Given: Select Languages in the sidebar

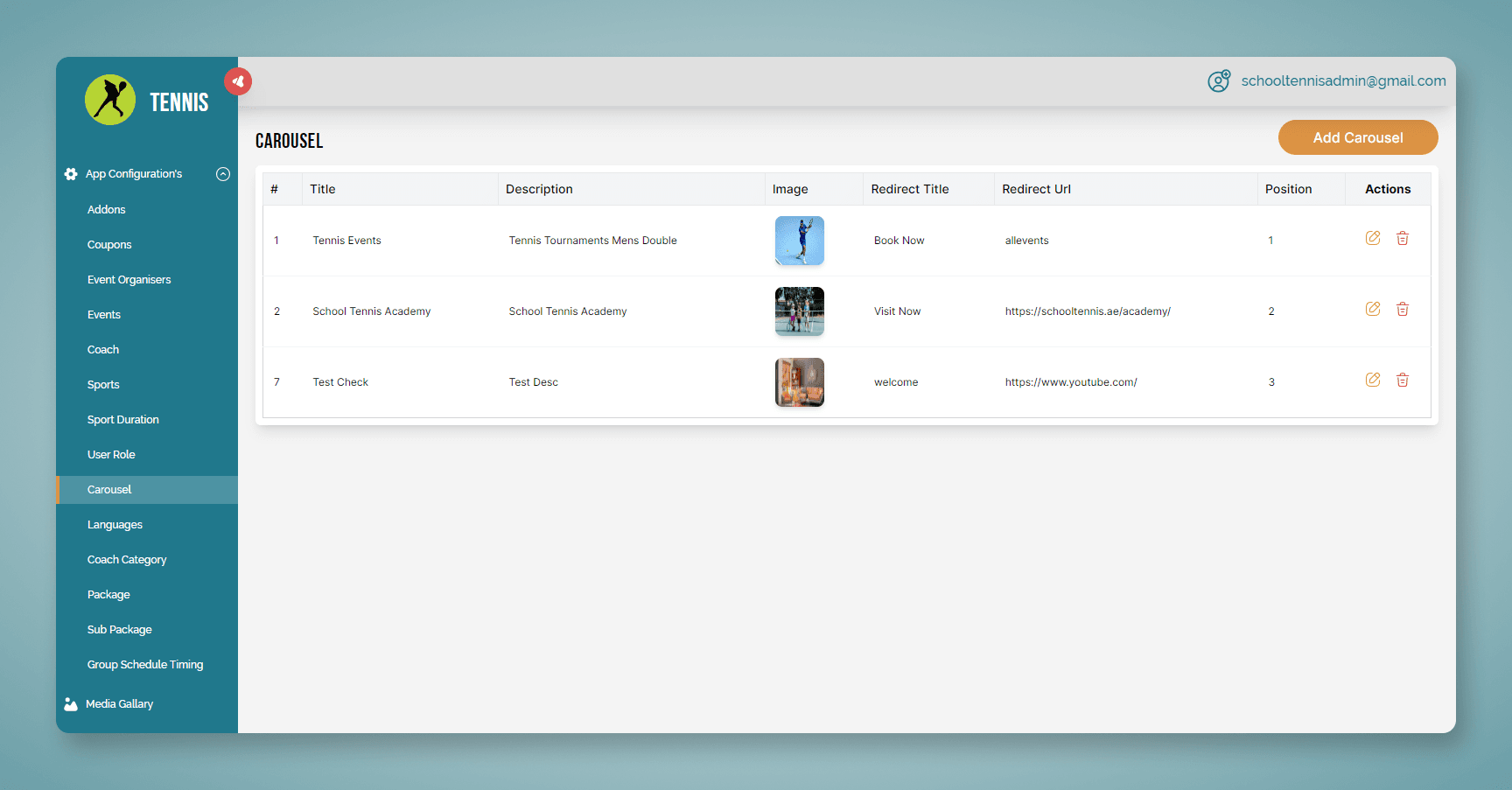Looking at the screenshot, I should 115,525.
